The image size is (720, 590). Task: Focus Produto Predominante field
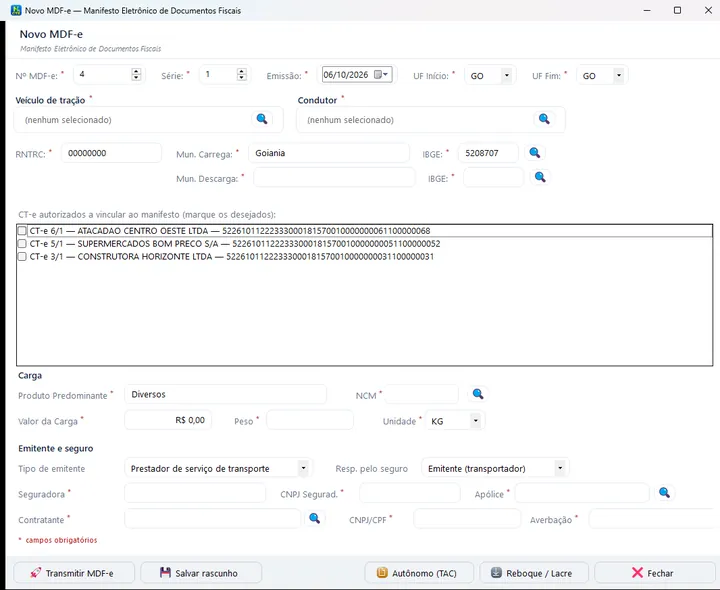[x=225, y=394]
